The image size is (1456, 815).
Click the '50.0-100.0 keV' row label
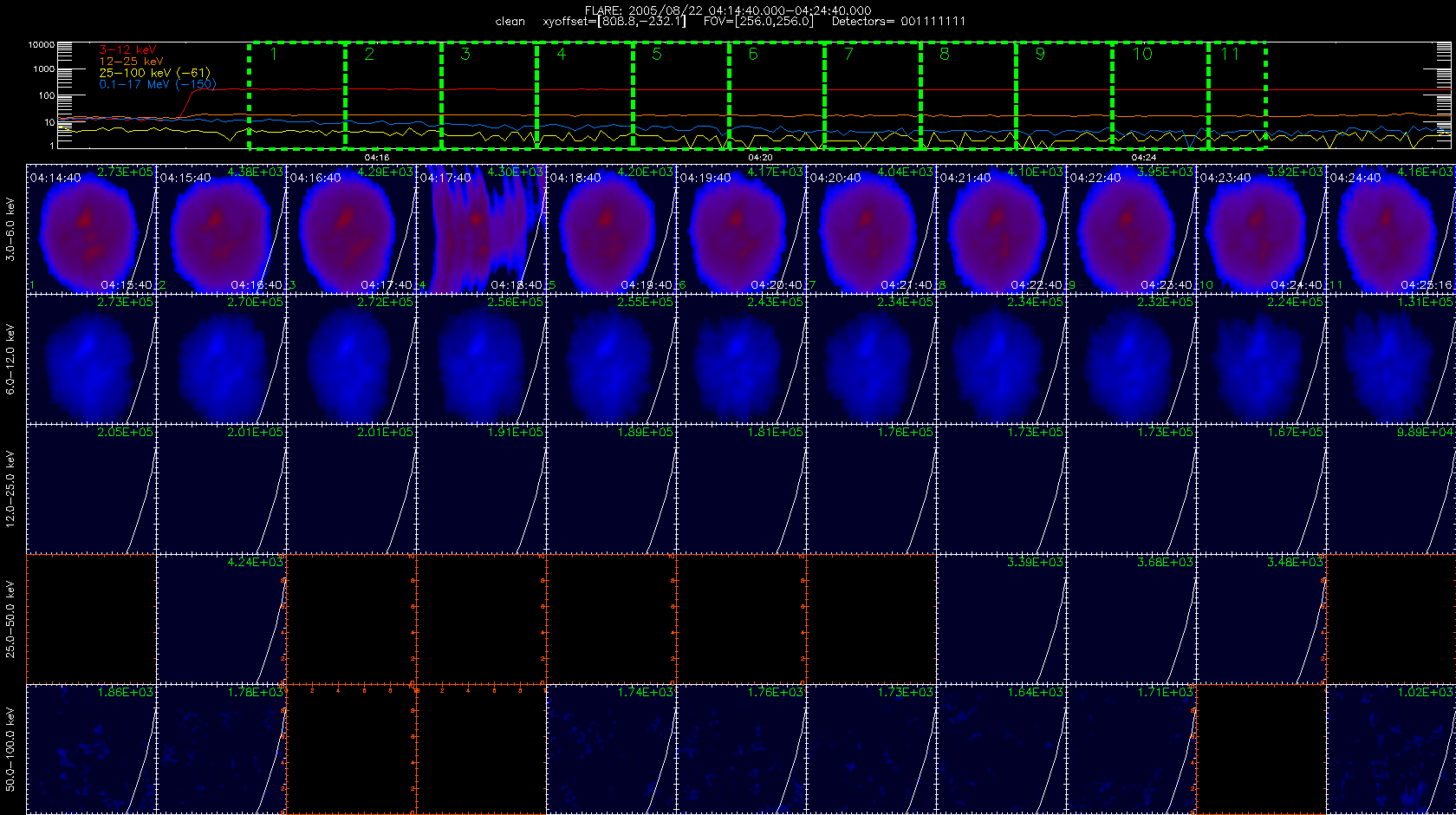[10, 749]
